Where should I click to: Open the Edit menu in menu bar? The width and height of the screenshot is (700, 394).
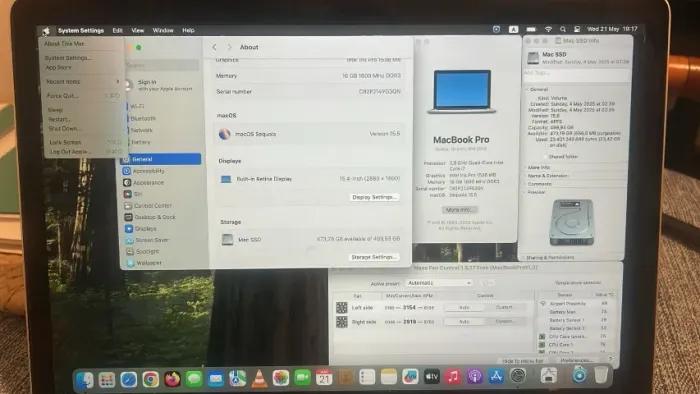(x=117, y=30)
